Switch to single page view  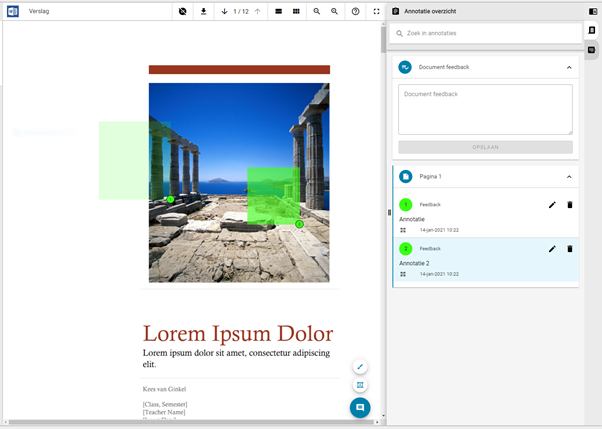279,12
